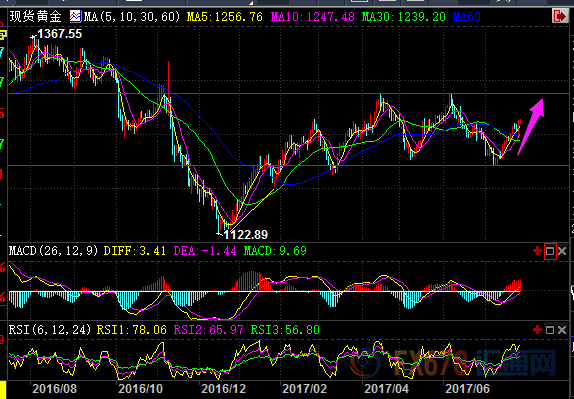Click the red exit arrow icon
The width and height of the screenshot is (574, 399).
click(x=560, y=16)
